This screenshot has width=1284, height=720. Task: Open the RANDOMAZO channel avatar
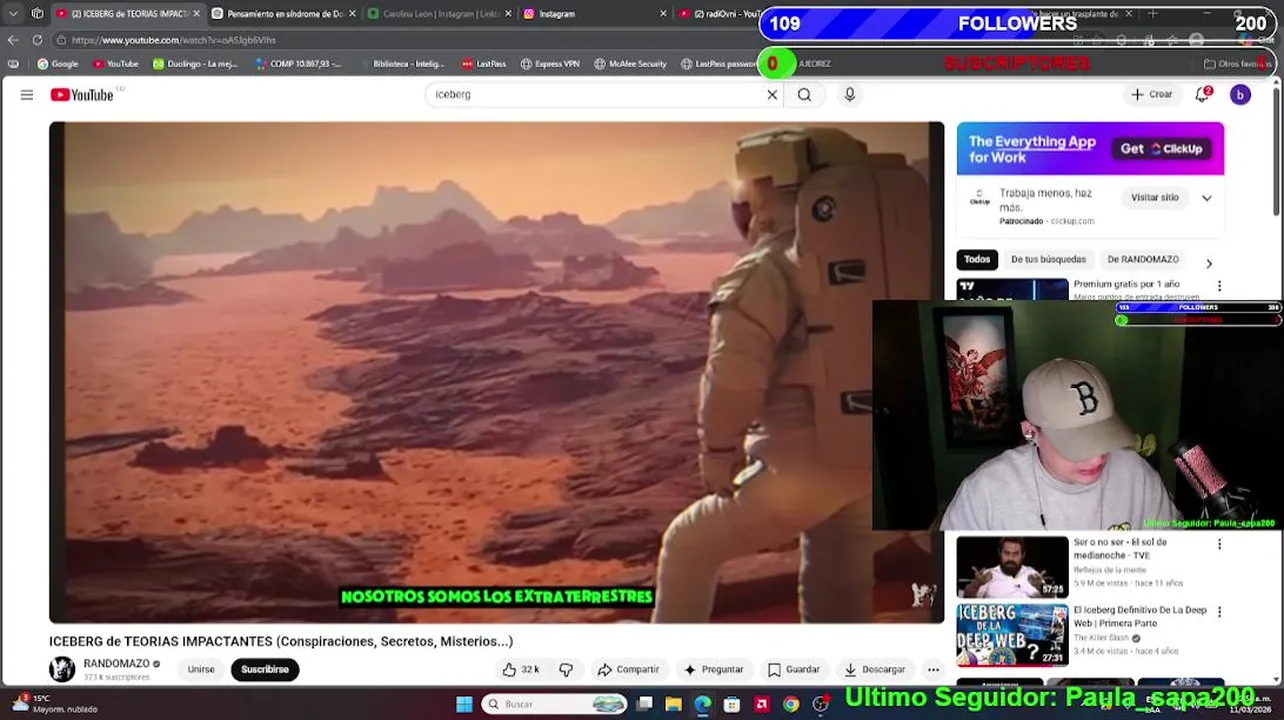pyautogui.click(x=62, y=669)
